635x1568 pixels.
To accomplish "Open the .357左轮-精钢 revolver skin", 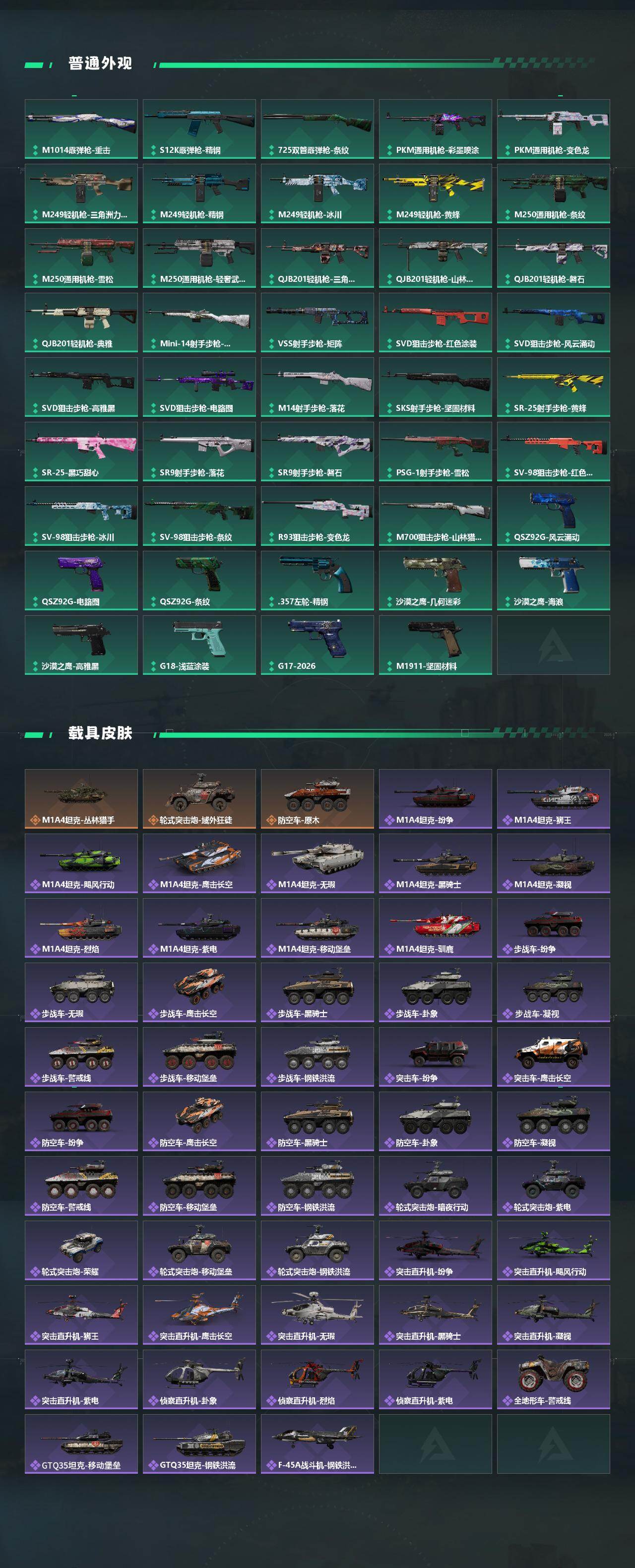I will [317, 581].
